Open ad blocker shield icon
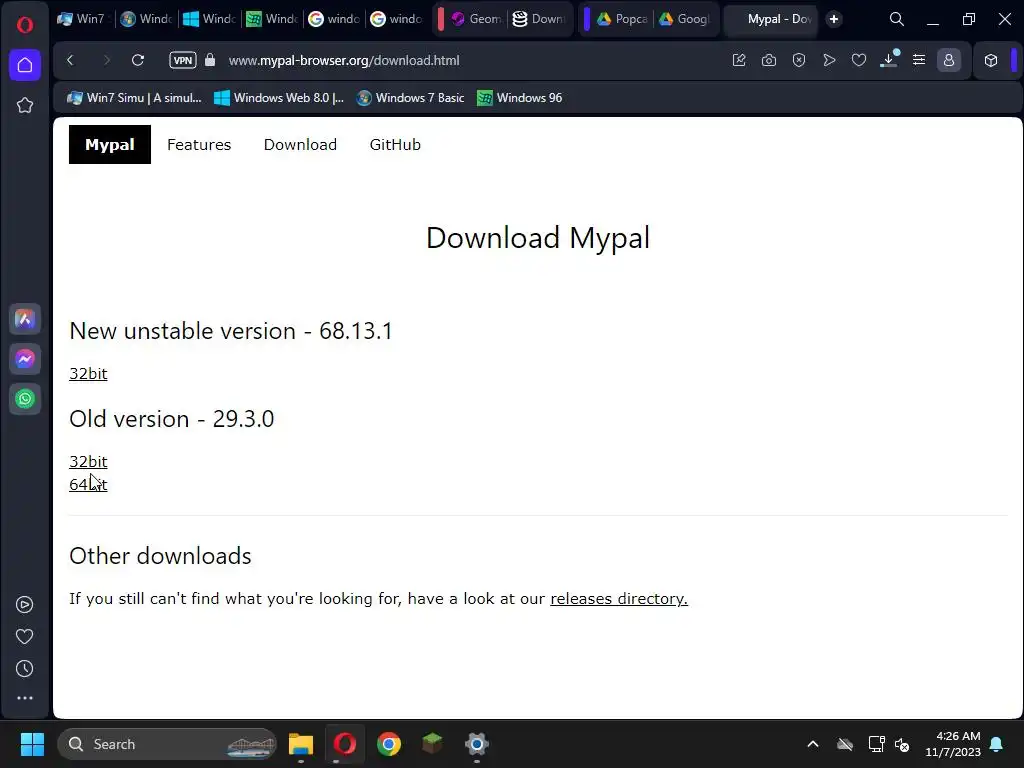This screenshot has width=1024, height=768. click(x=799, y=60)
